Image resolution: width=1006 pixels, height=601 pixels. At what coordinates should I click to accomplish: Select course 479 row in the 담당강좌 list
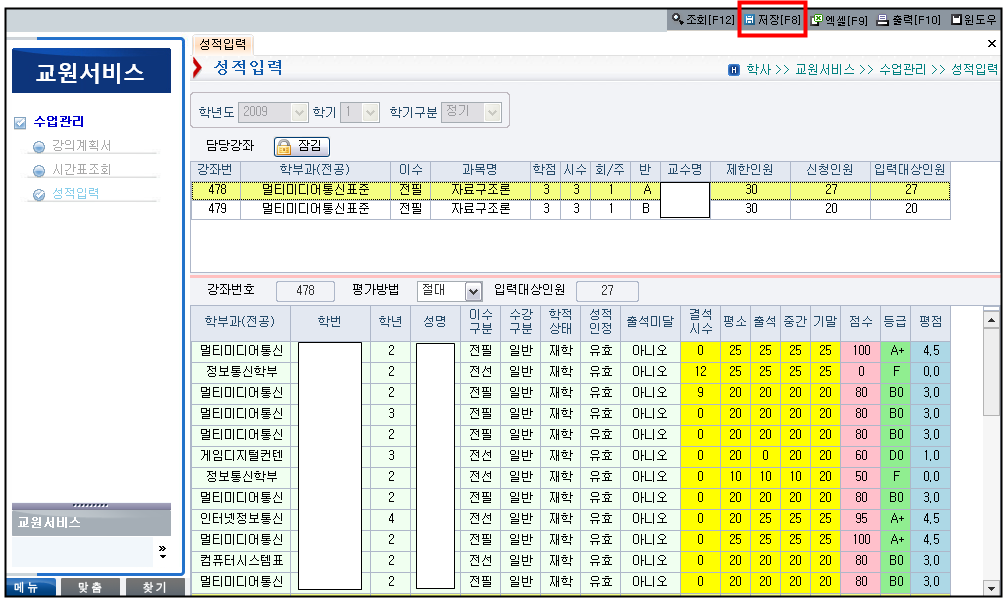(x=570, y=209)
